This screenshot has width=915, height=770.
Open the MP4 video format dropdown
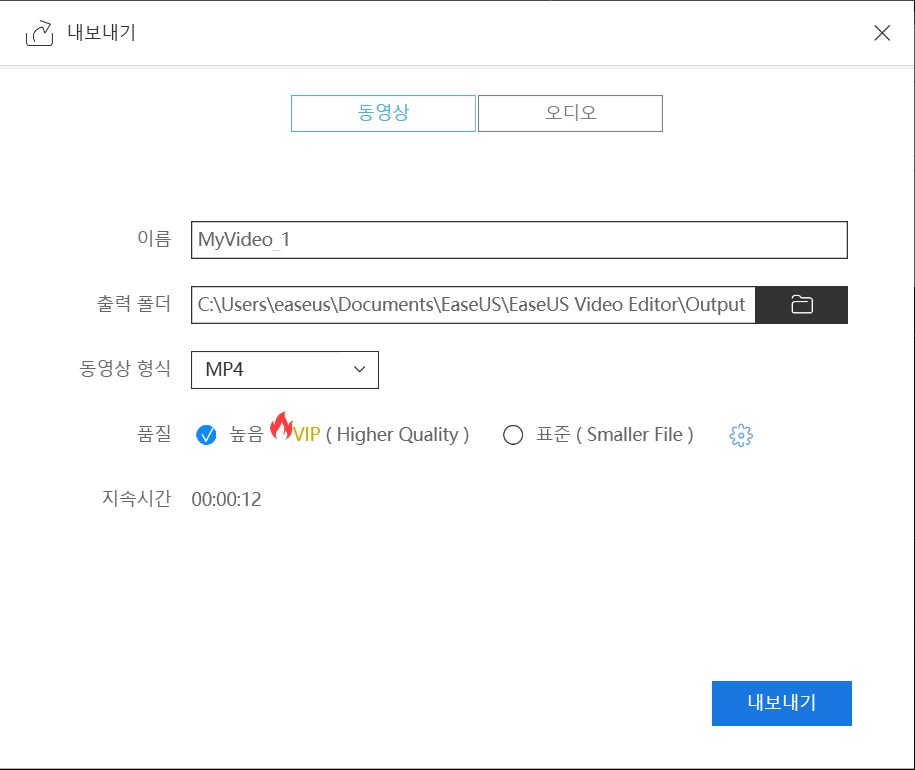pyautogui.click(x=285, y=370)
